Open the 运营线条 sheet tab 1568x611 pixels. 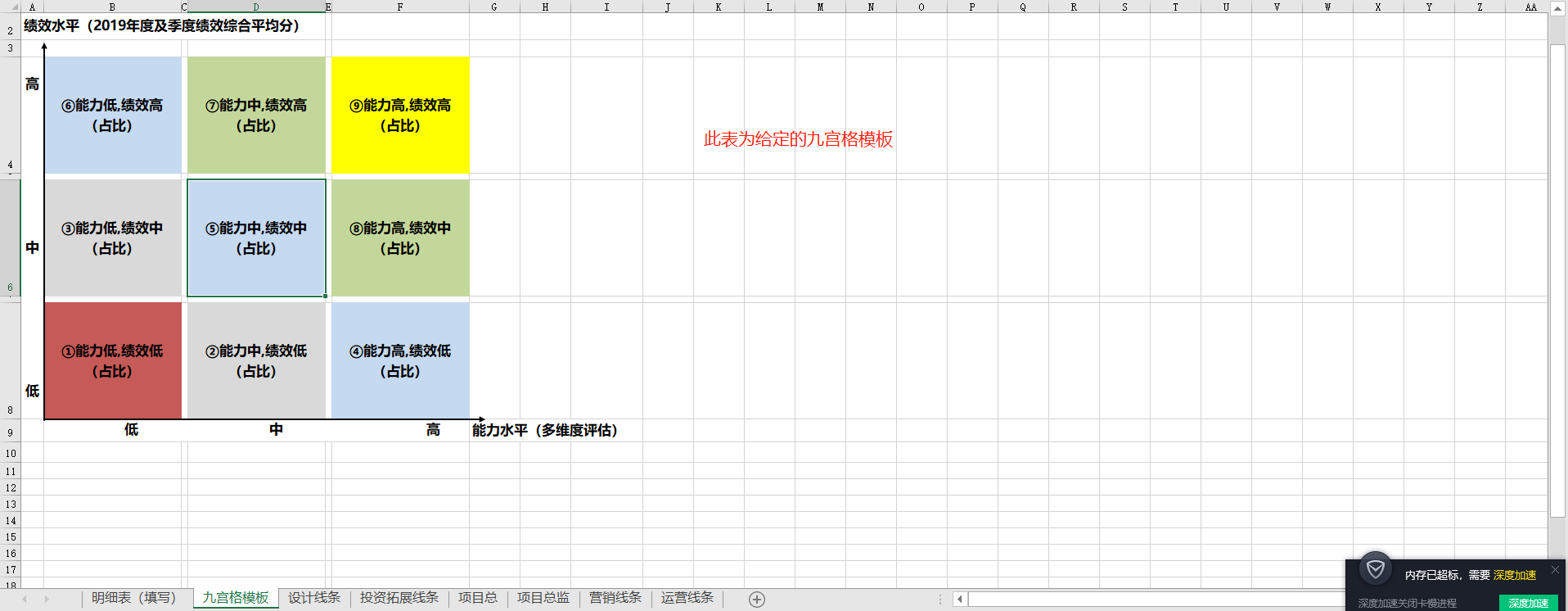point(687,598)
